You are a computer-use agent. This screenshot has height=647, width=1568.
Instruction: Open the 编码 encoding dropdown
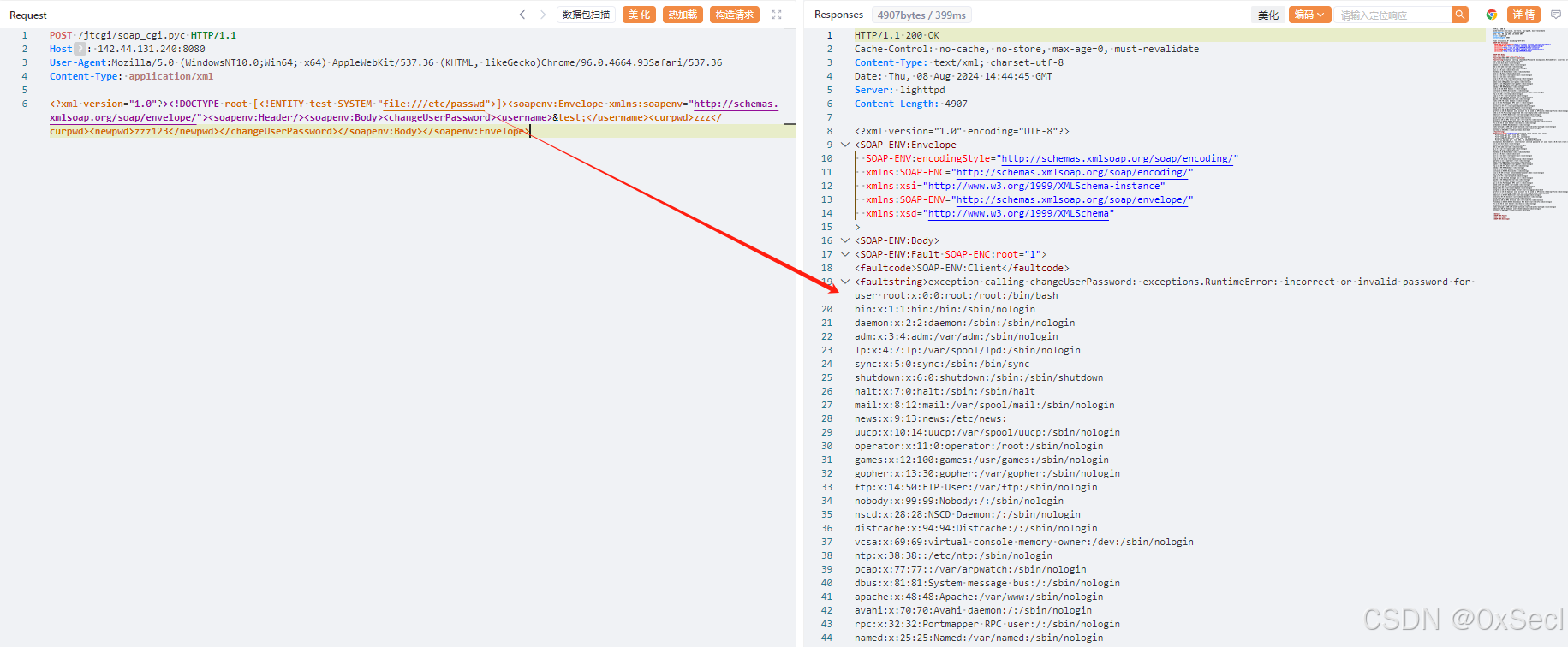coord(1309,15)
